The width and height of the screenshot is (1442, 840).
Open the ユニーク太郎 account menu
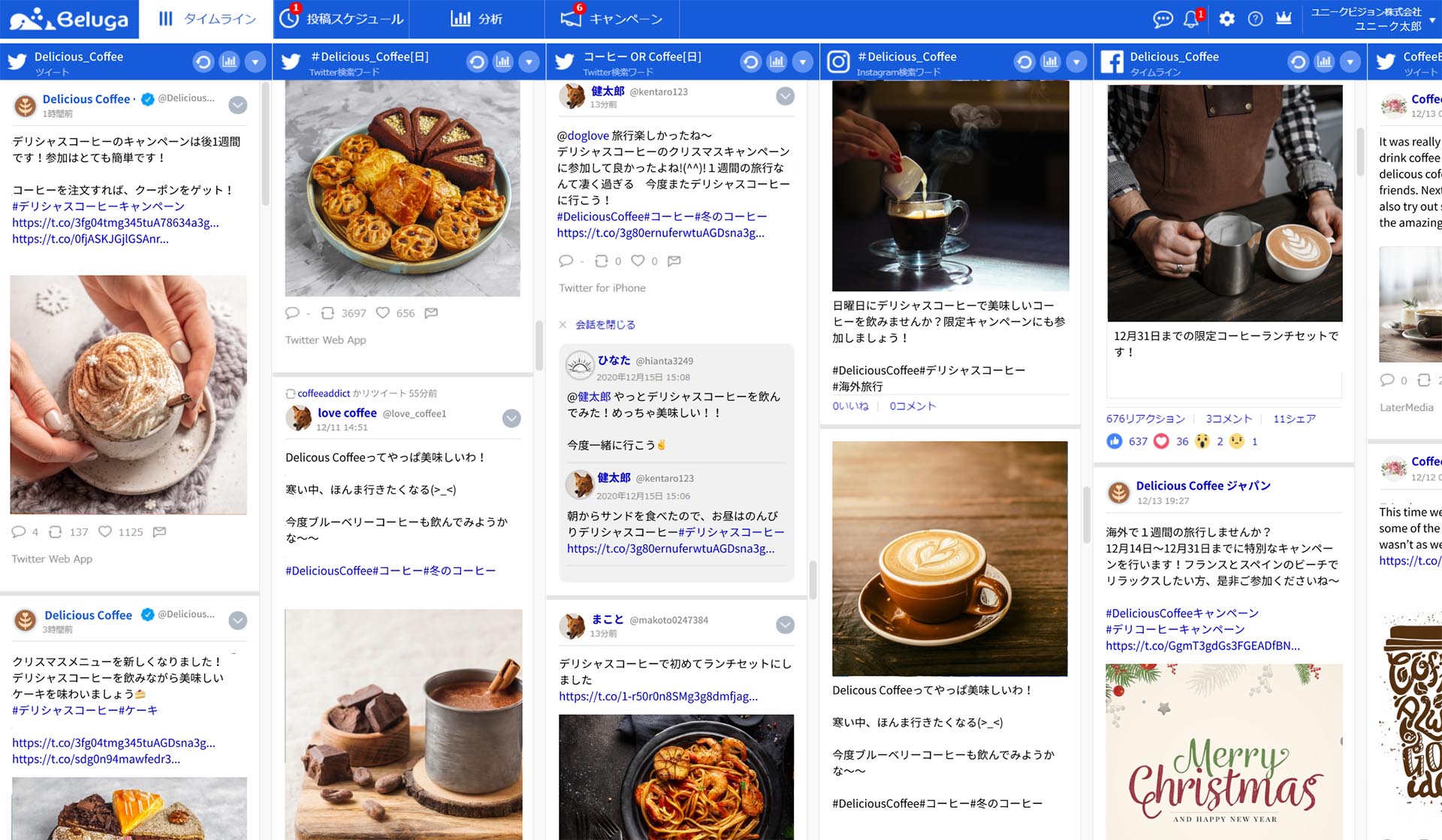tap(1373, 19)
